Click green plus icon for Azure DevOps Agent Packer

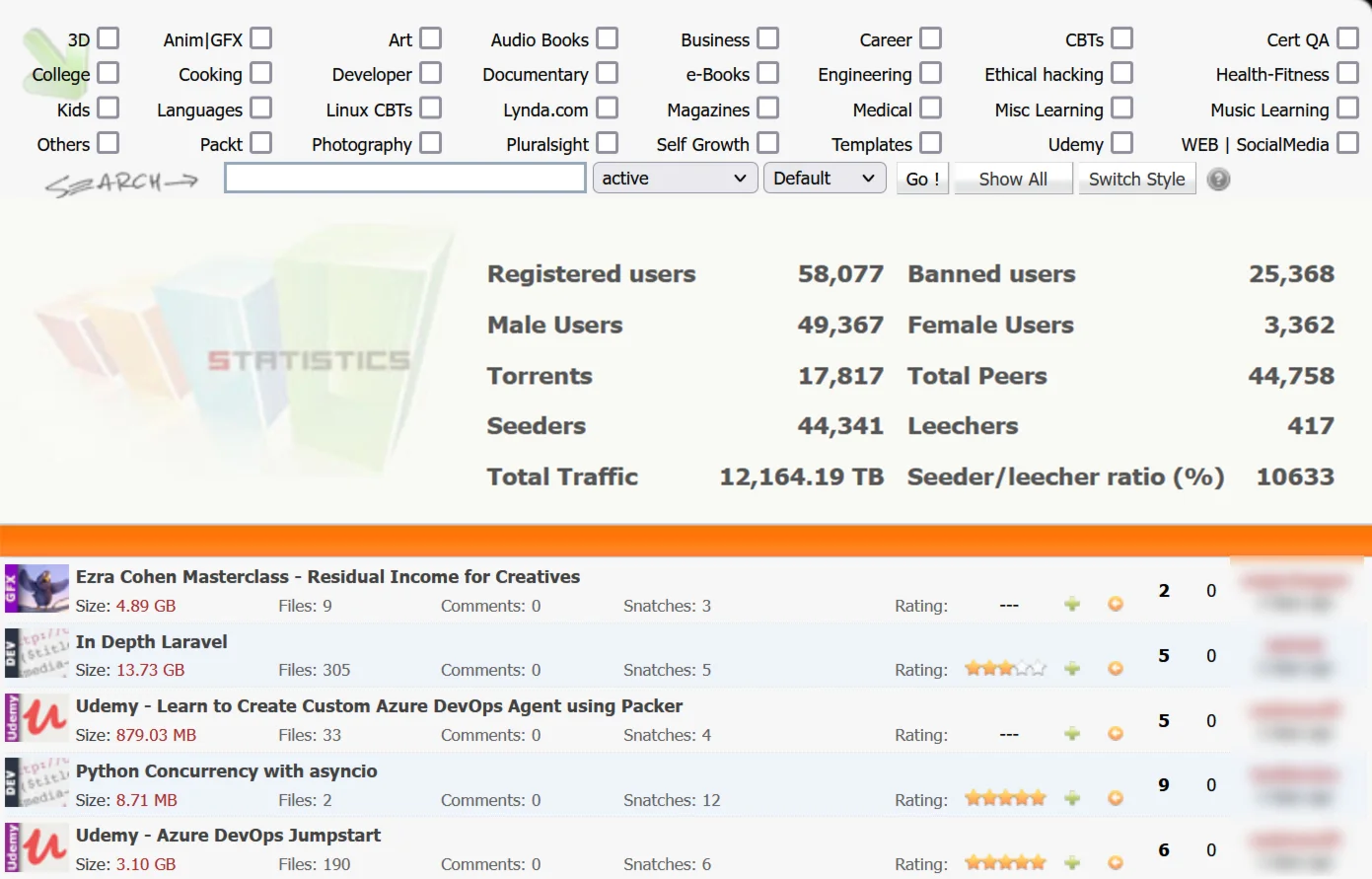(1072, 734)
